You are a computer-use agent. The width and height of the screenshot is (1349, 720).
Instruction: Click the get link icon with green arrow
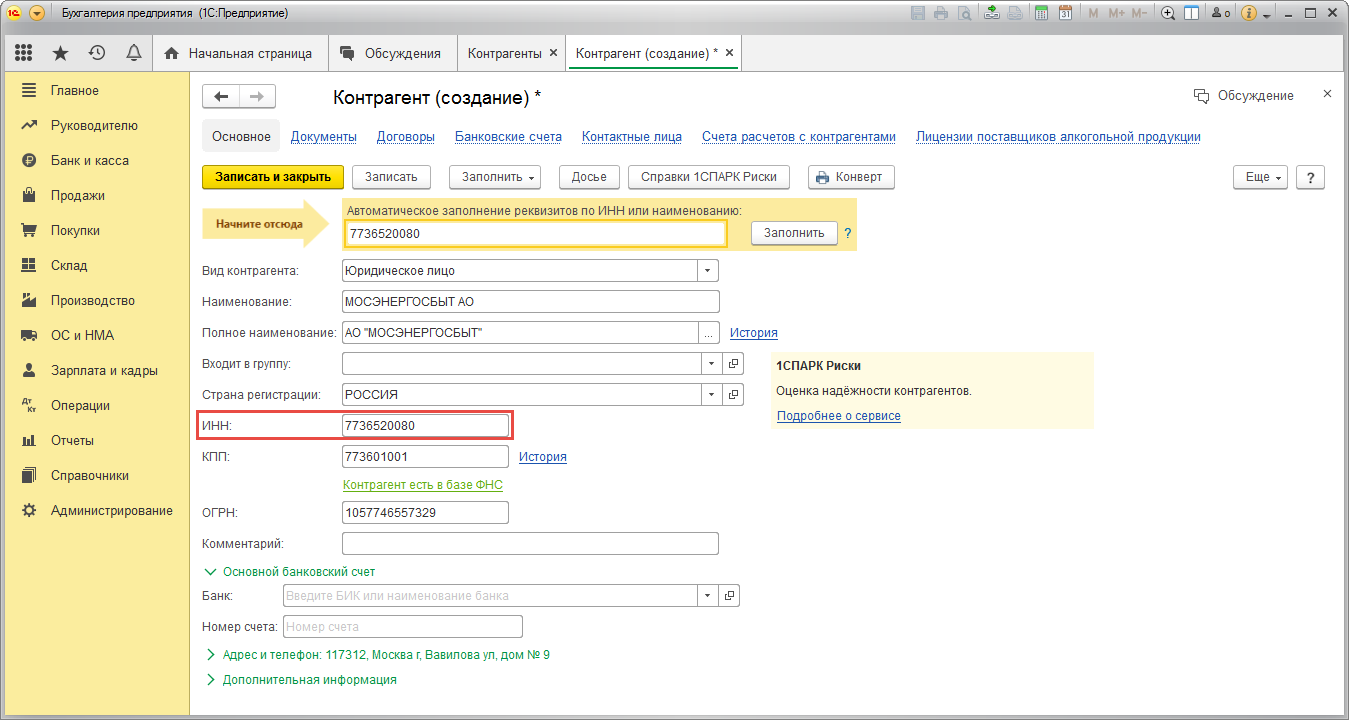(992, 13)
